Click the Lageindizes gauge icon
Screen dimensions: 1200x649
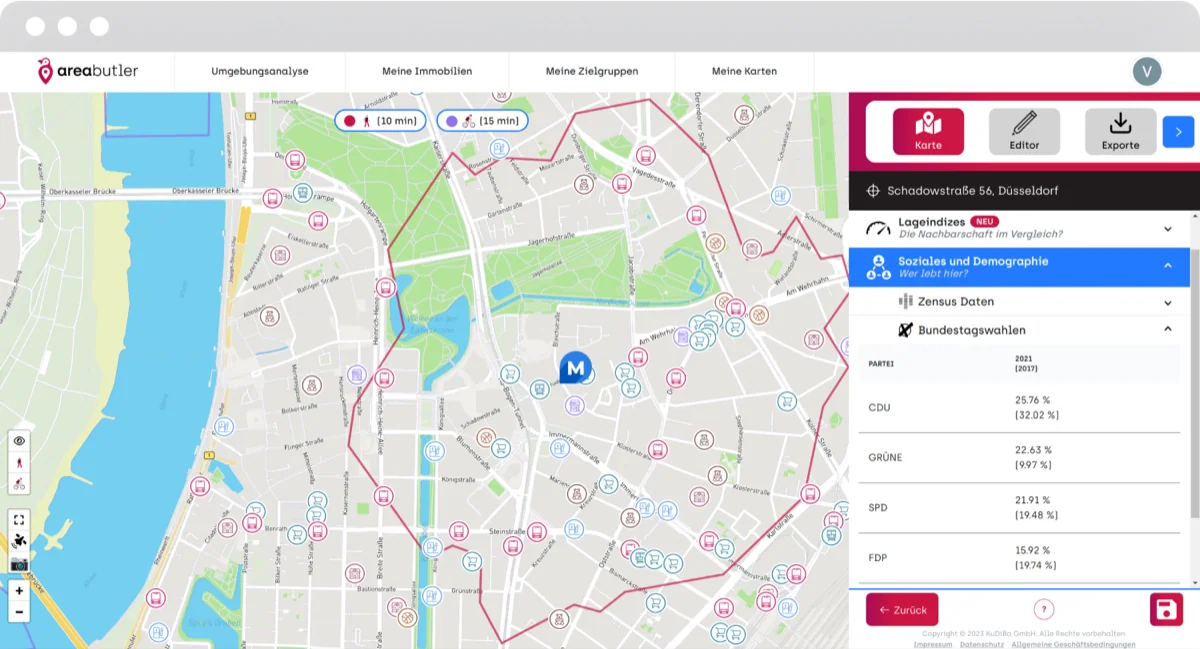(x=878, y=228)
